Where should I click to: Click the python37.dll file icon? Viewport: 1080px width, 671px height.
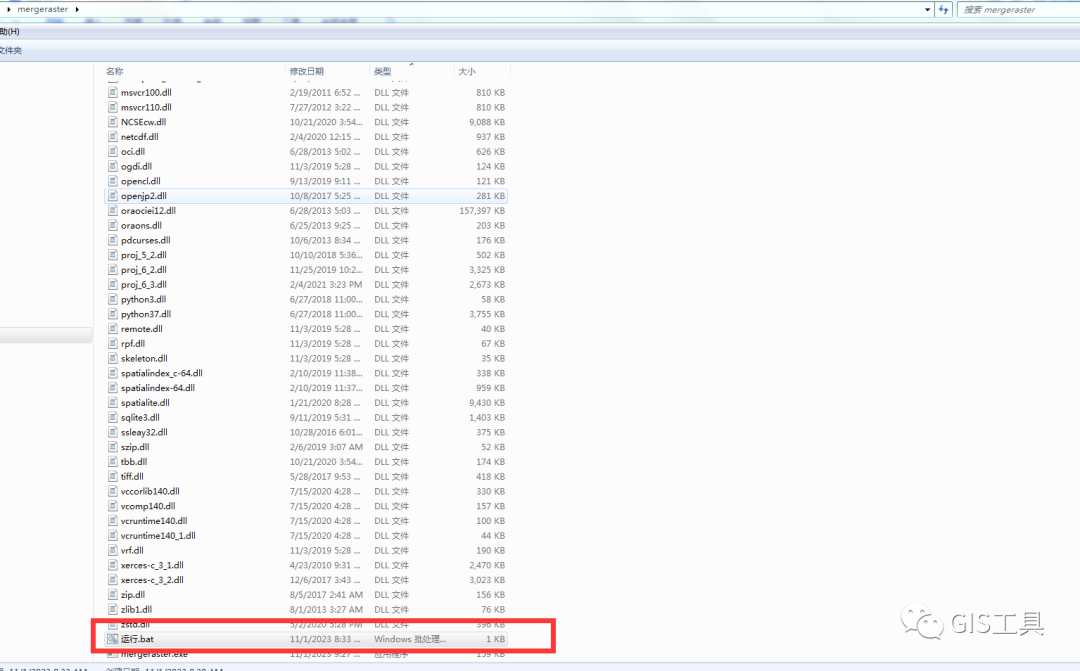(113, 314)
